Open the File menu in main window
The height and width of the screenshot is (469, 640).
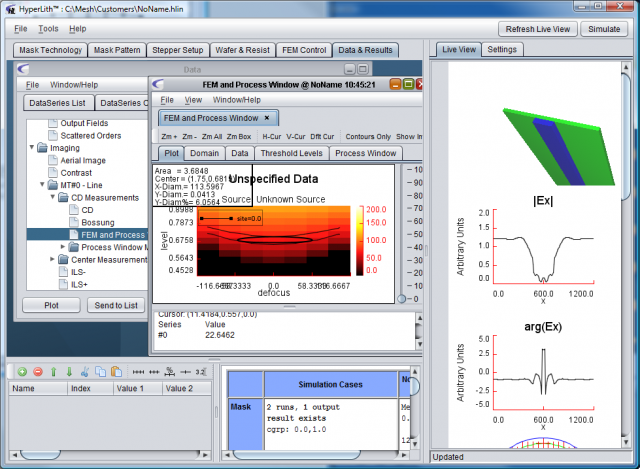tap(20, 29)
